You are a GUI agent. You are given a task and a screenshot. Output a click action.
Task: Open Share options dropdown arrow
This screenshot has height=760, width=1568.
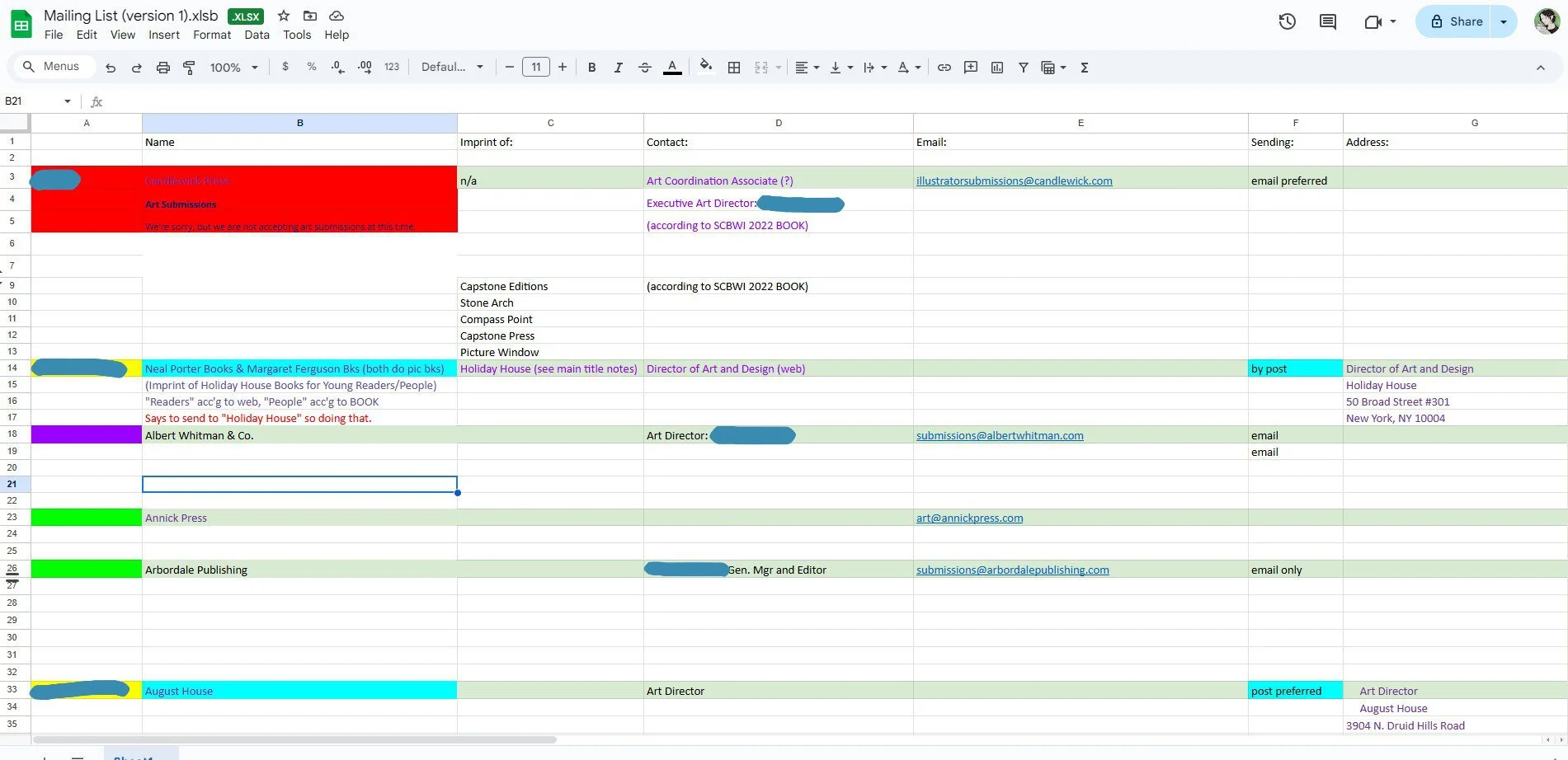pos(1504,21)
